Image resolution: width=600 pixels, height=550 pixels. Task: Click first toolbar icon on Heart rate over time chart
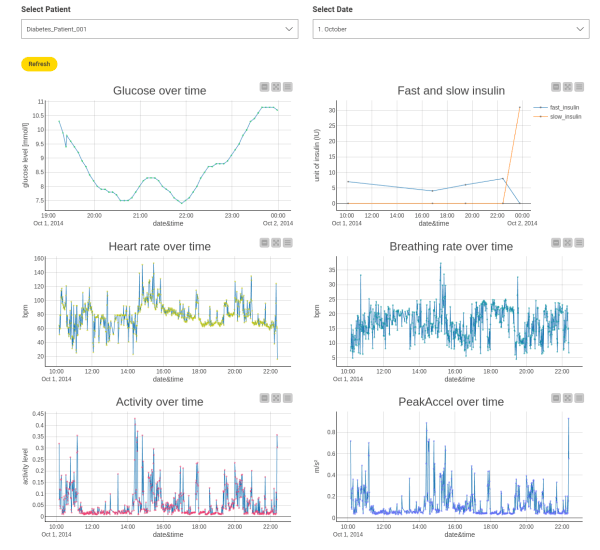pyautogui.click(x=264, y=243)
